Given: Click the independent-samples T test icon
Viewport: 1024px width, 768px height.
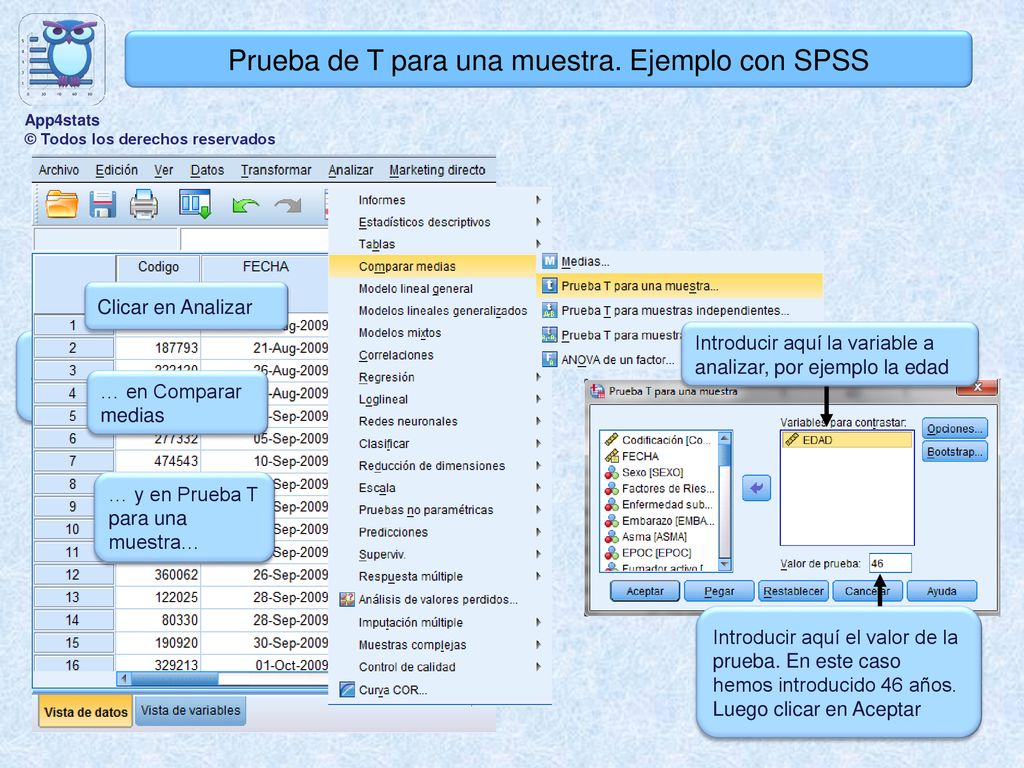Looking at the screenshot, I should pyautogui.click(x=550, y=310).
